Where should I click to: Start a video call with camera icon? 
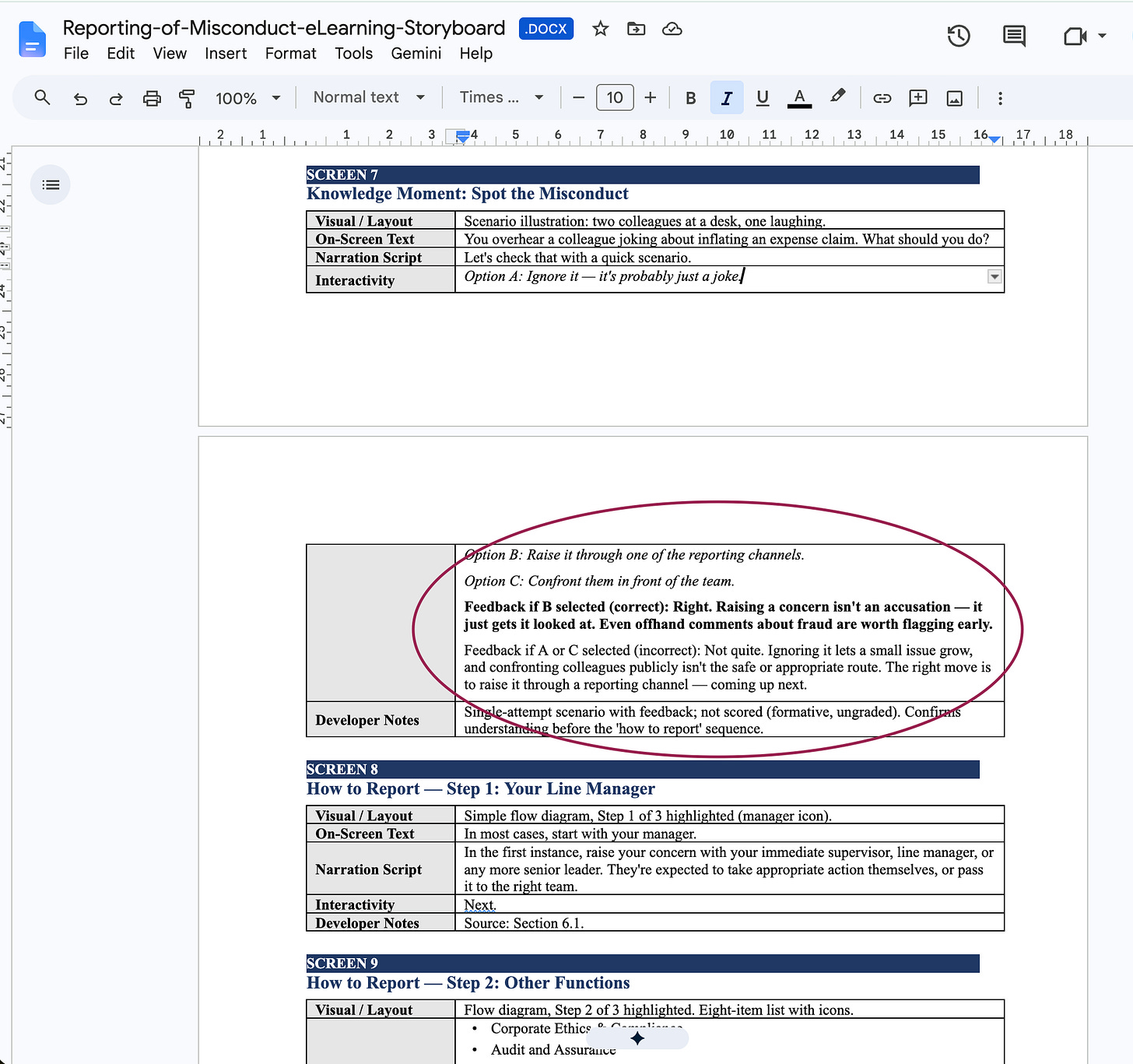pyautogui.click(x=1075, y=36)
